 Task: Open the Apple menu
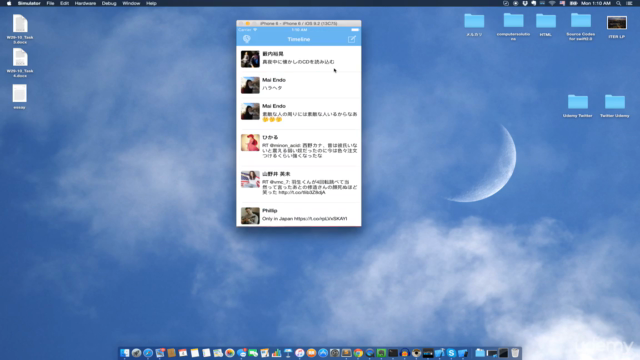tap(9, 3)
